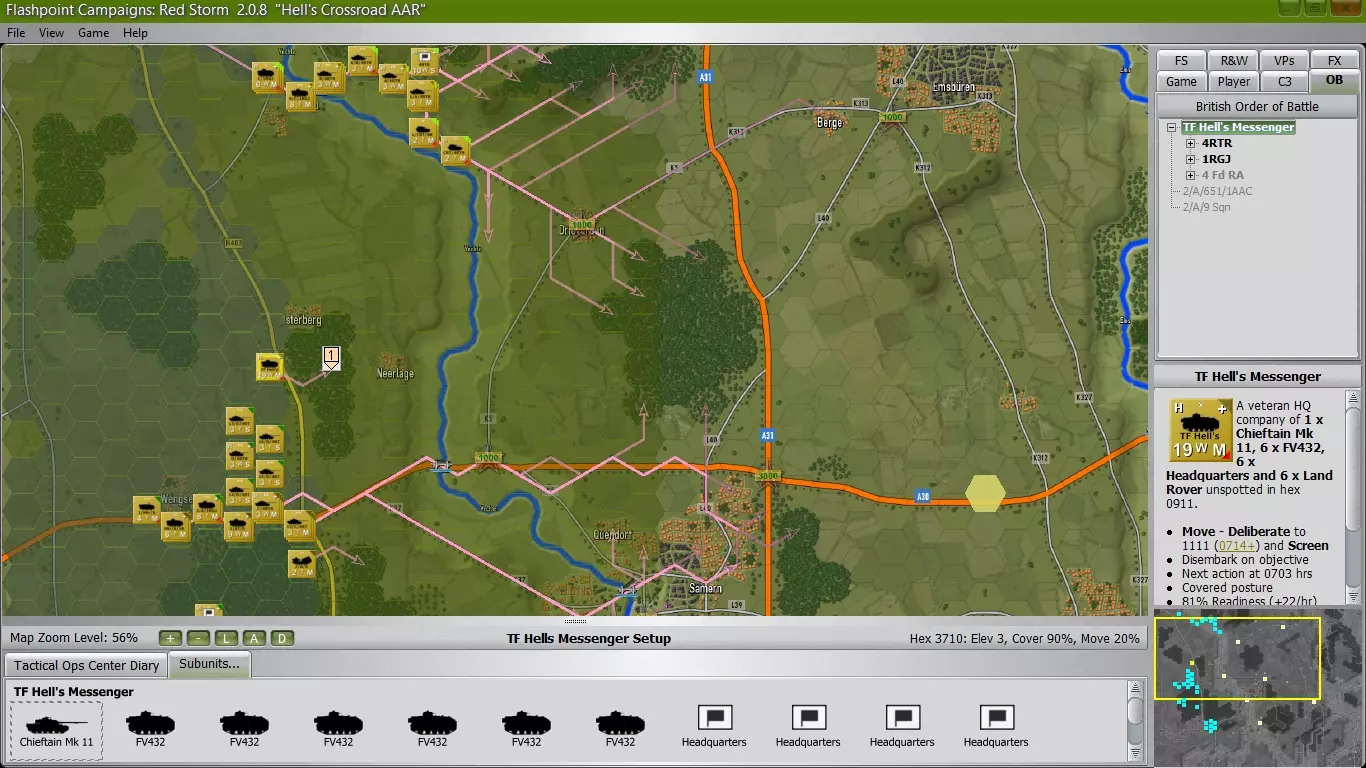
Task: Click the 'Hex 3710: Elev 3, Cover 90%, Move 20%' status text
Action: [1025, 638]
